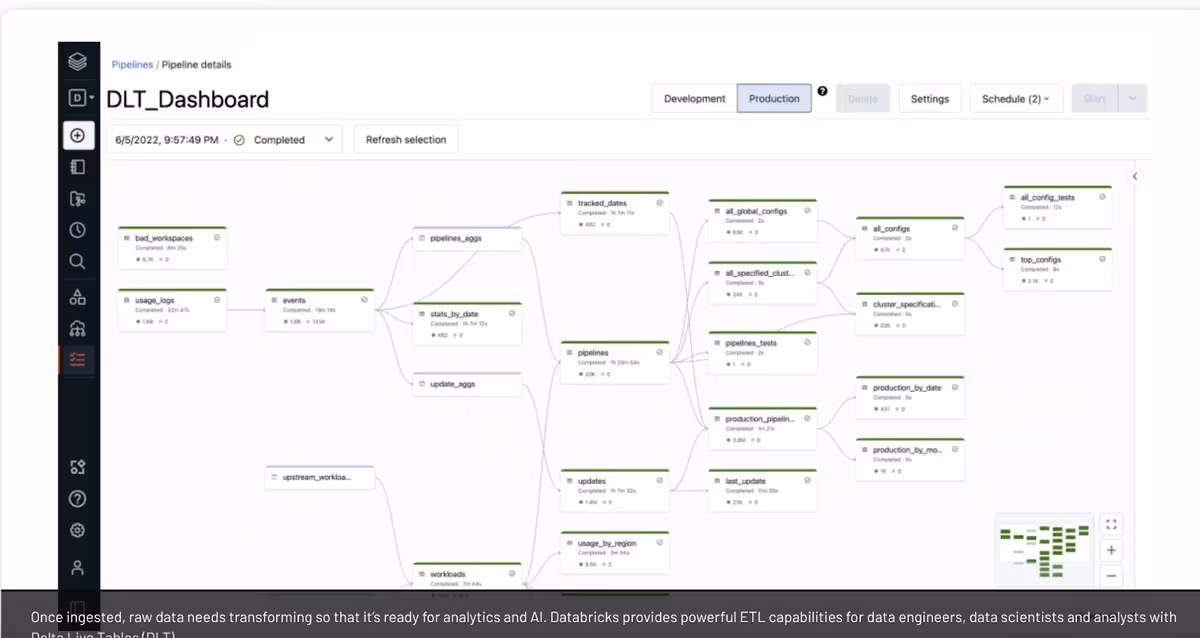This screenshot has width=1200, height=638.
Task: Click status check icon on top_configs node
Action: [x=1102, y=259]
